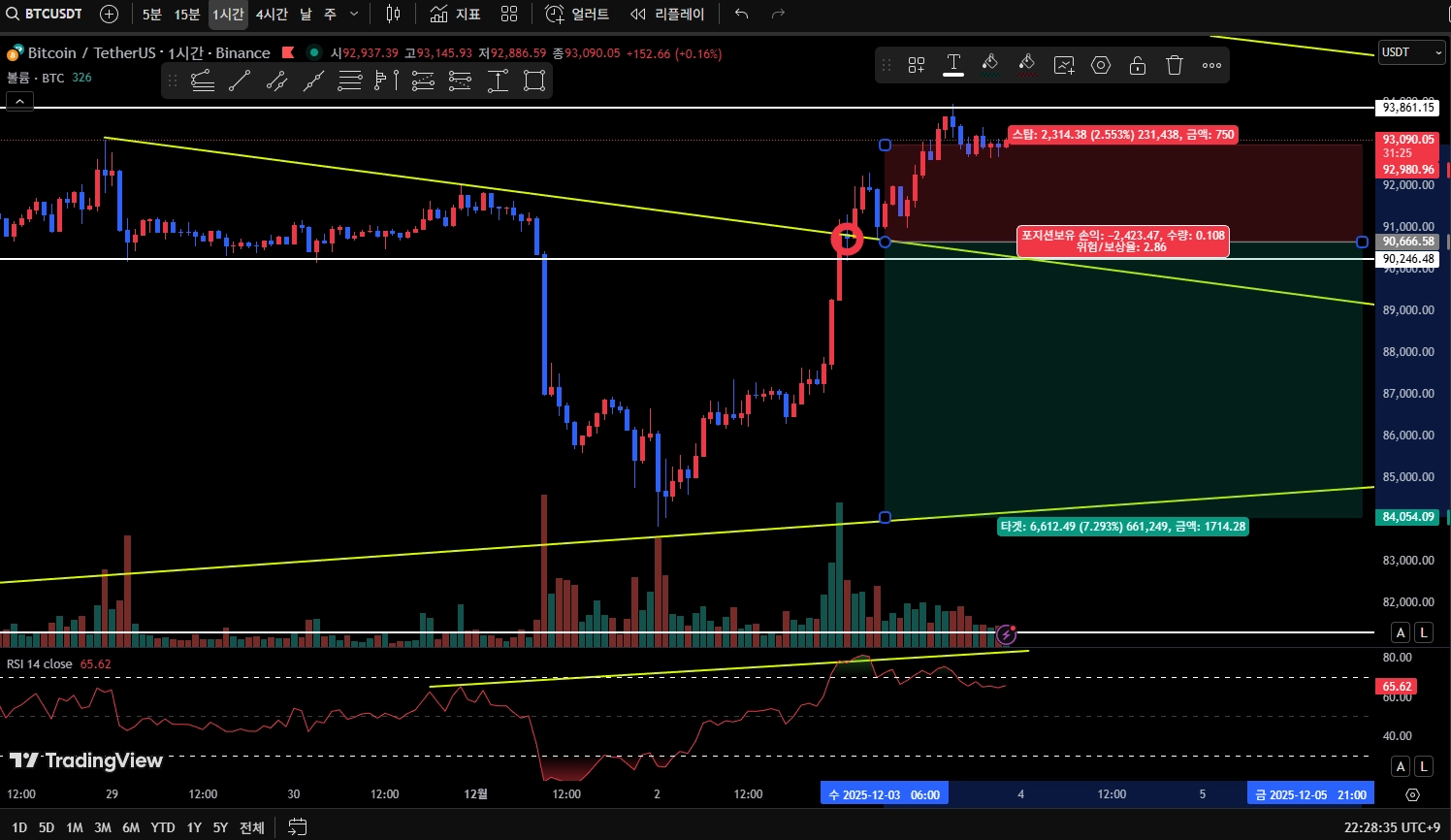Set the range to 1Y

click(x=194, y=827)
